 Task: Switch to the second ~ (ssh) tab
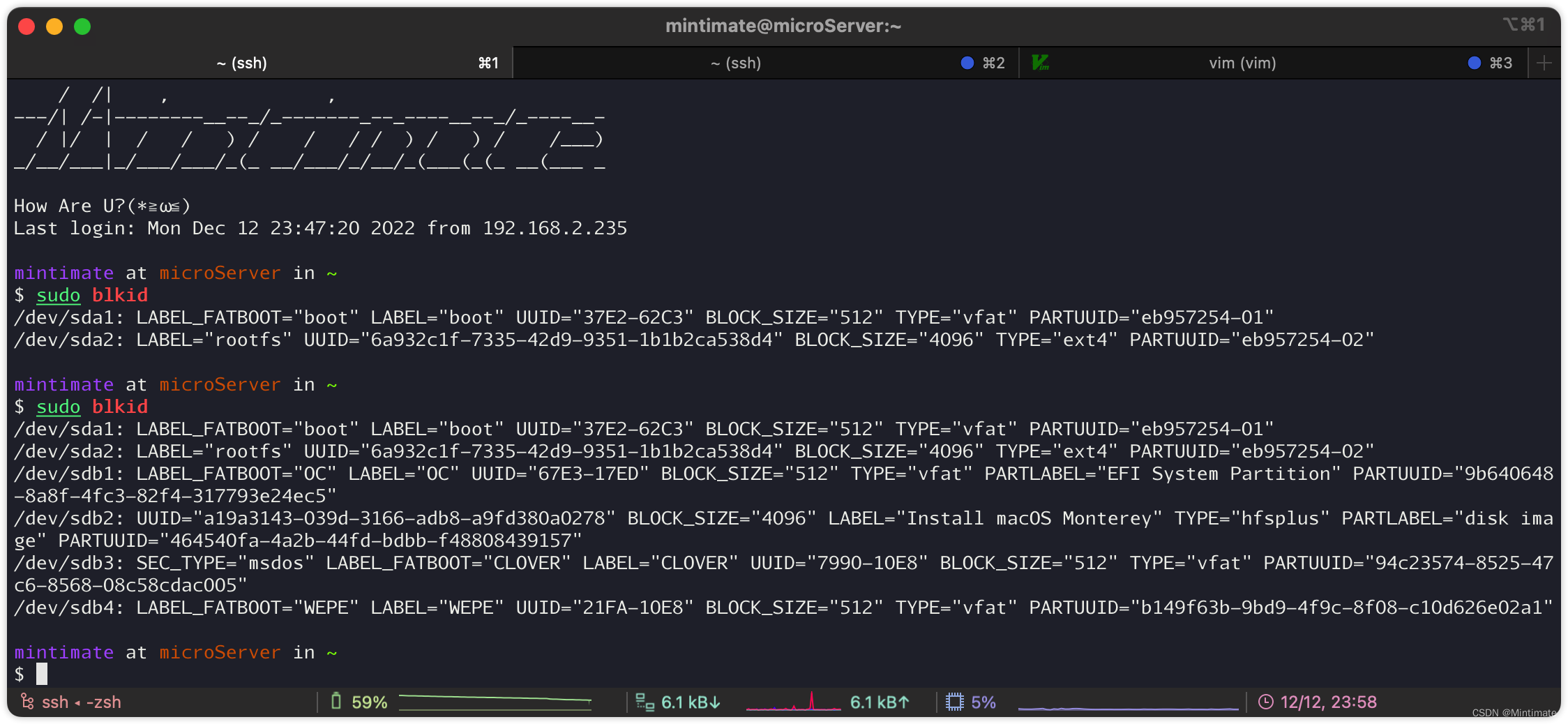pyautogui.click(x=765, y=63)
